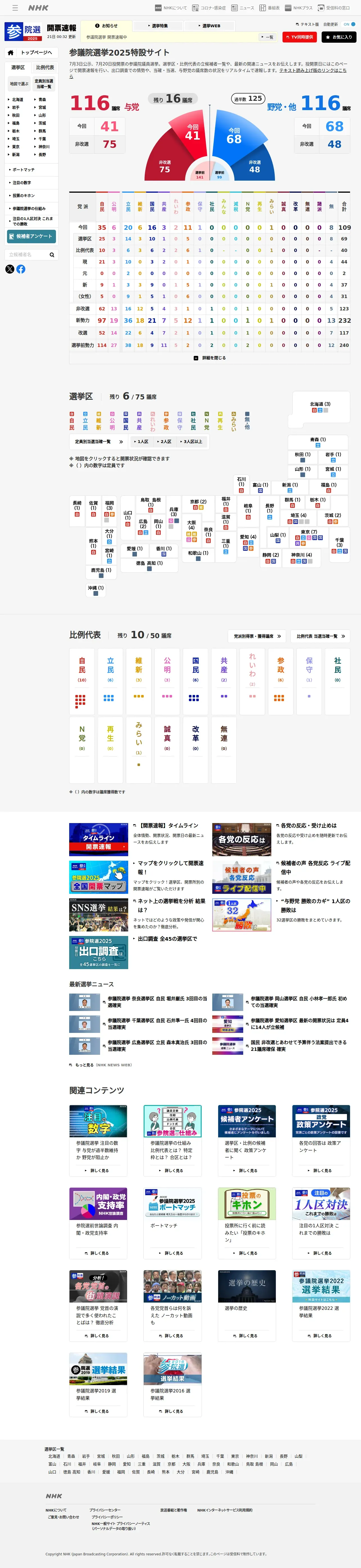Open 出口調査 全45の選挙区で link
361x1568 pixels.
click(x=167, y=938)
